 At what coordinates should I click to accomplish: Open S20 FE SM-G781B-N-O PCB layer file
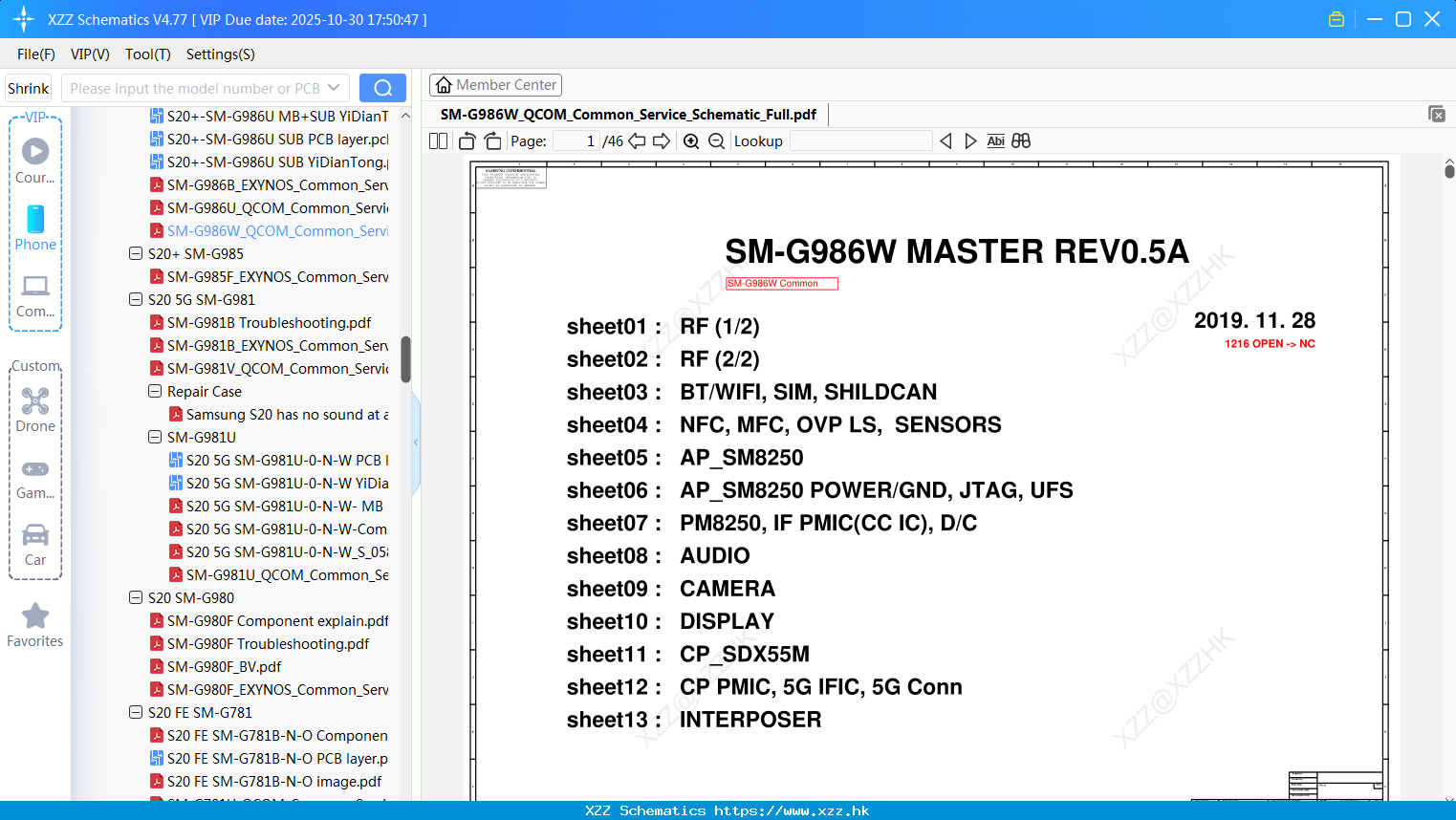[x=270, y=759]
